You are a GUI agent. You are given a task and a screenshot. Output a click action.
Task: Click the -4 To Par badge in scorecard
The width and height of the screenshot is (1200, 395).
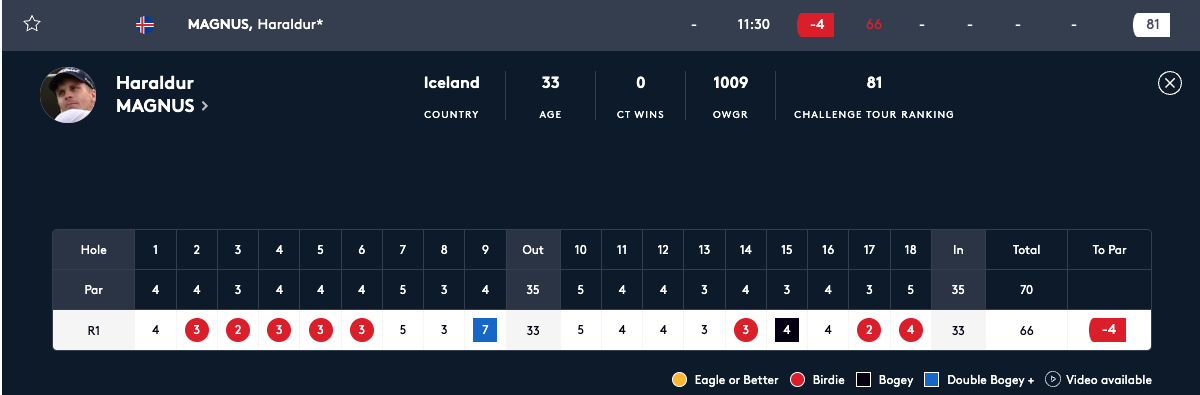[1109, 330]
